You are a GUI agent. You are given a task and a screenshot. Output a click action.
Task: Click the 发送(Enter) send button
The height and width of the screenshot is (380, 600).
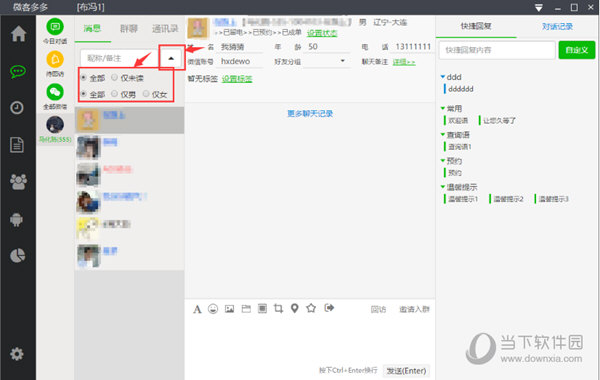pos(406,371)
